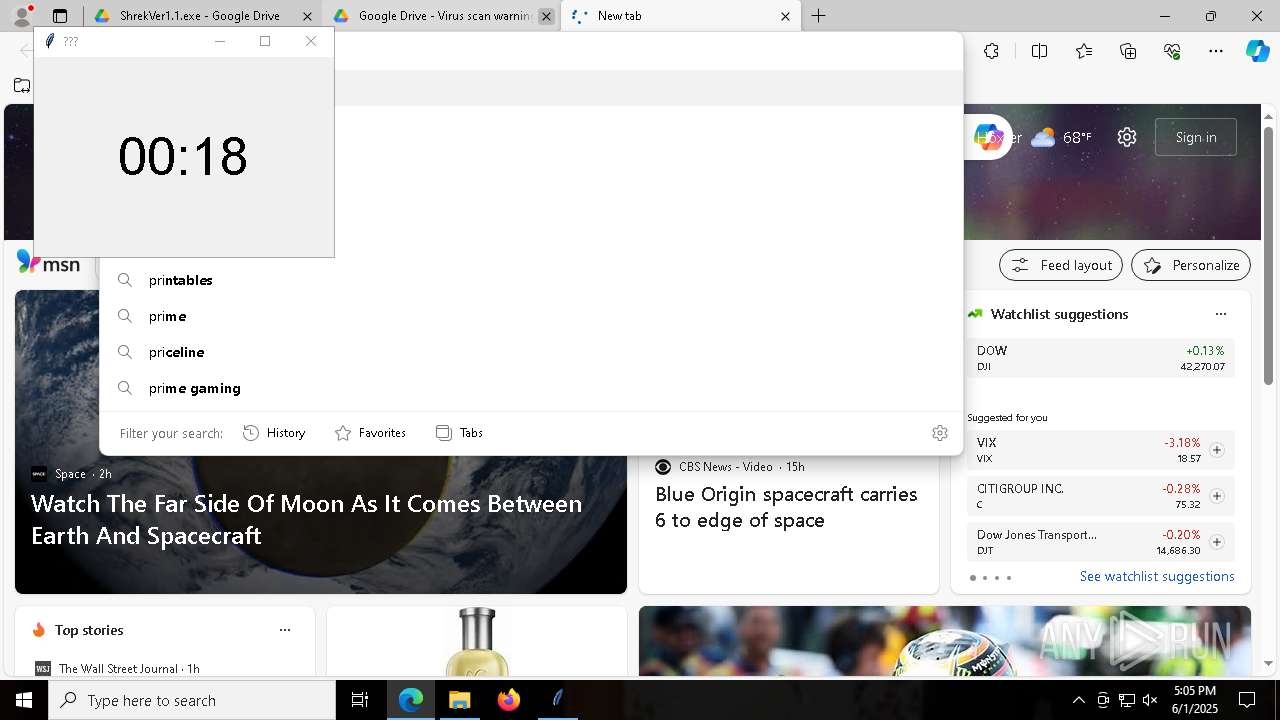Viewport: 1280px width, 720px height.
Task: Select the printables search suggestion
Action: 530,280
